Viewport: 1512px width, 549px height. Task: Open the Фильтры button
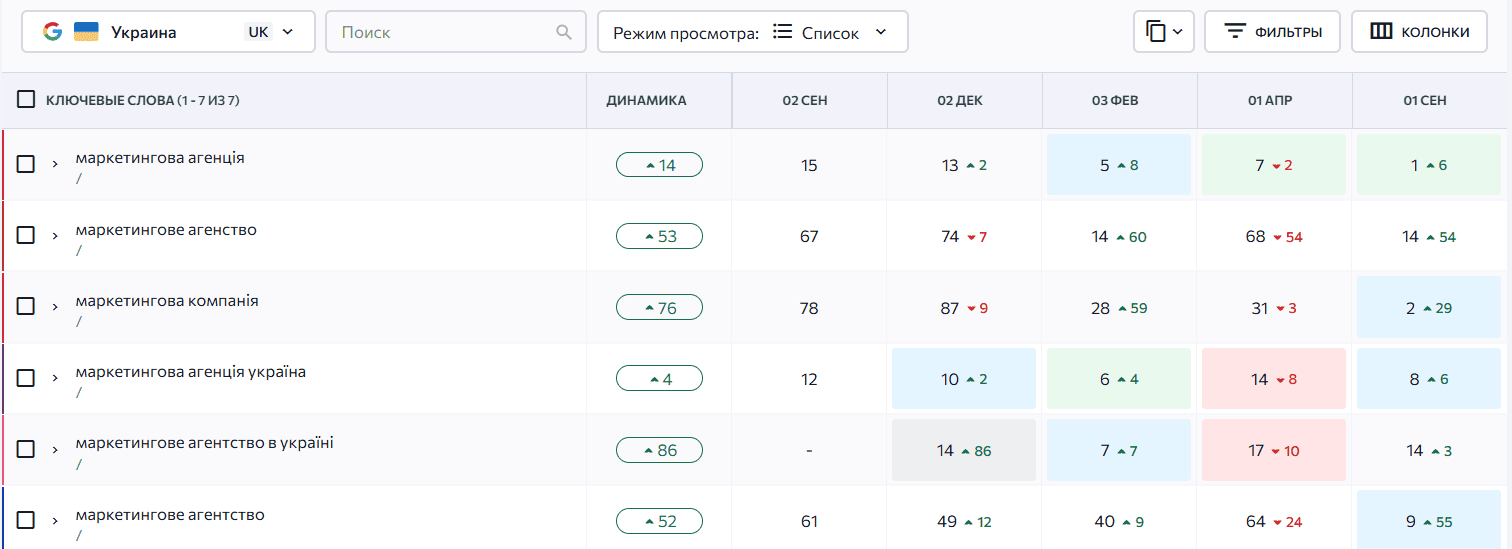tap(1272, 32)
